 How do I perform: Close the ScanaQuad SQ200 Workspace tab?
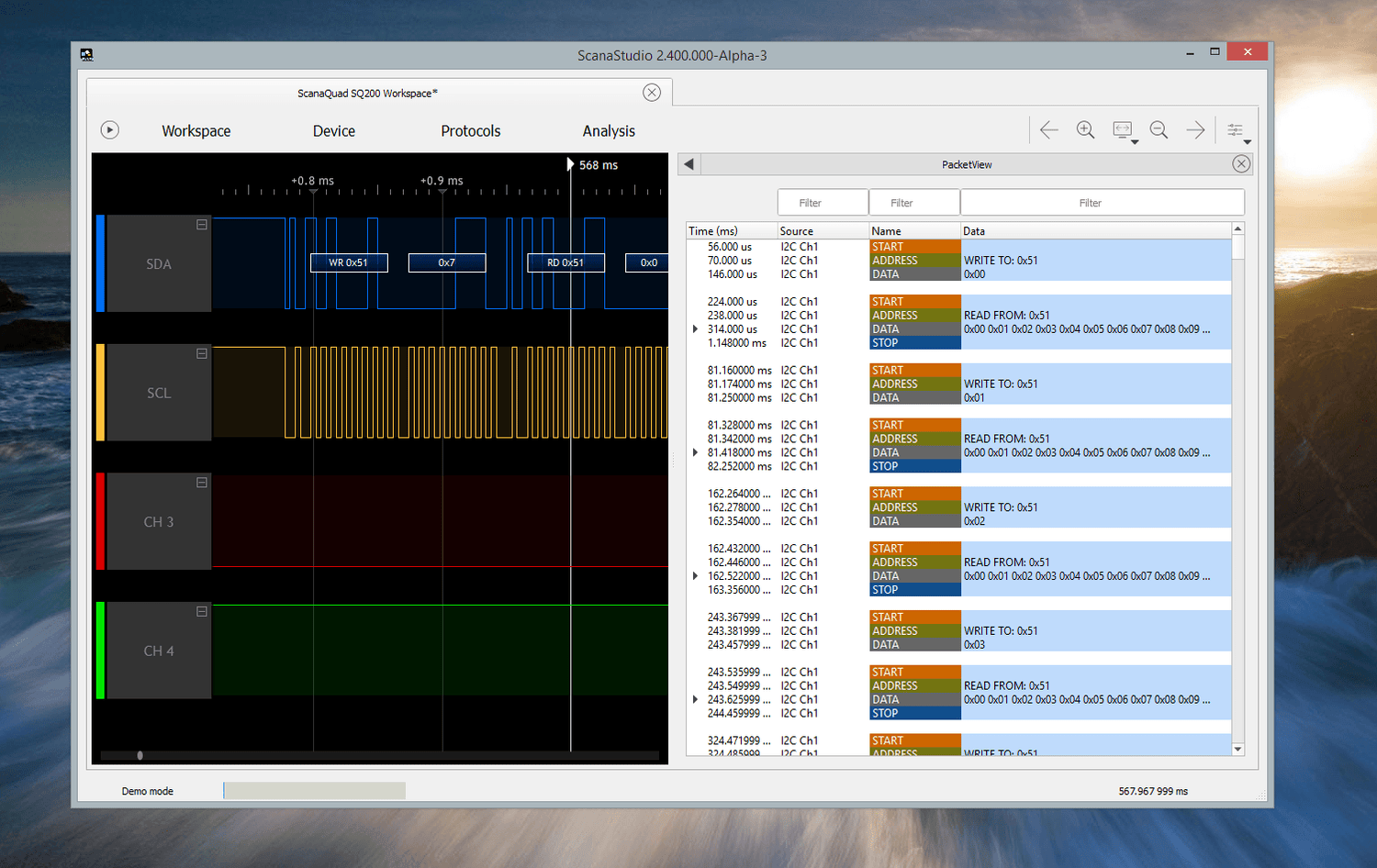pyautogui.click(x=652, y=93)
